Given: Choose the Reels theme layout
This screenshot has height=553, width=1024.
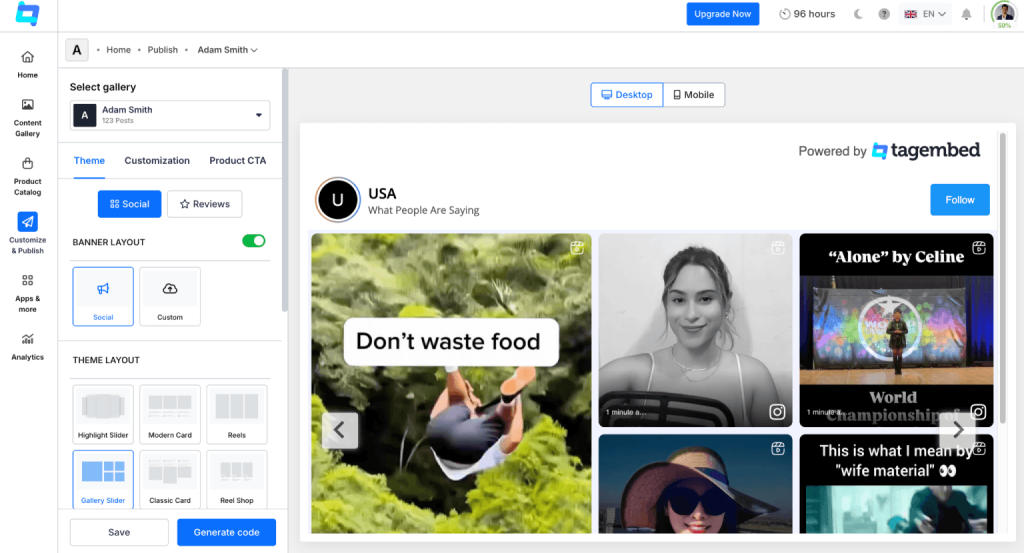Looking at the screenshot, I should click(236, 414).
